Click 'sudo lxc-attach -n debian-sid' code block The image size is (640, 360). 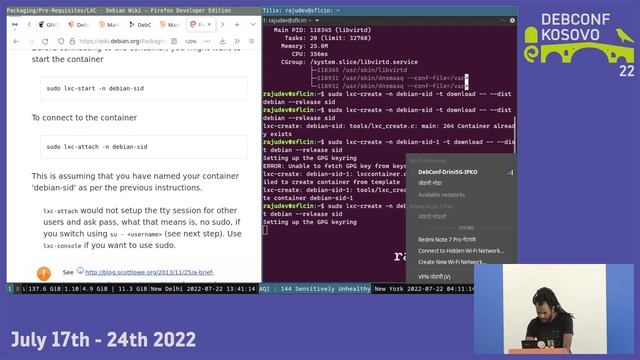pyautogui.click(x=144, y=147)
